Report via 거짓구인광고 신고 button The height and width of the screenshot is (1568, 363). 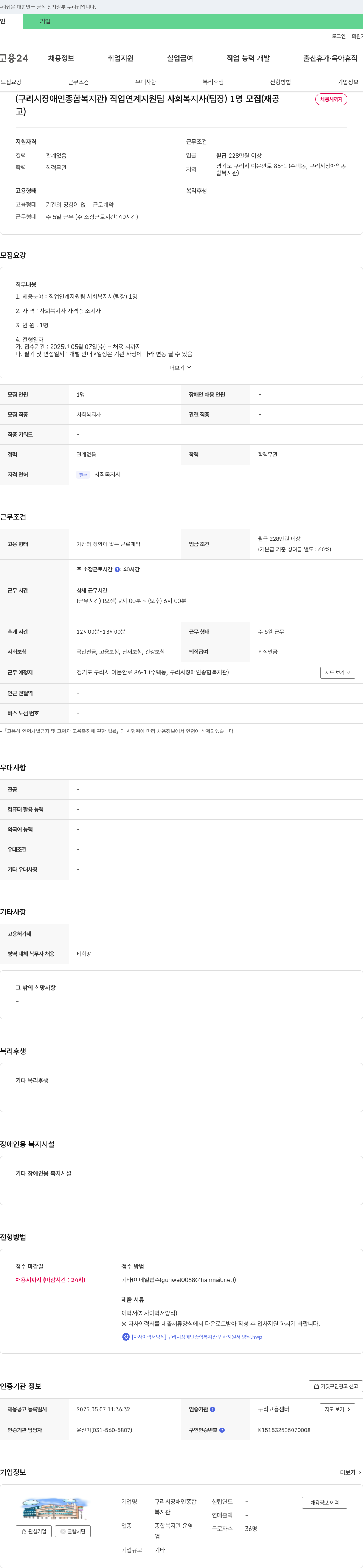336,1386
